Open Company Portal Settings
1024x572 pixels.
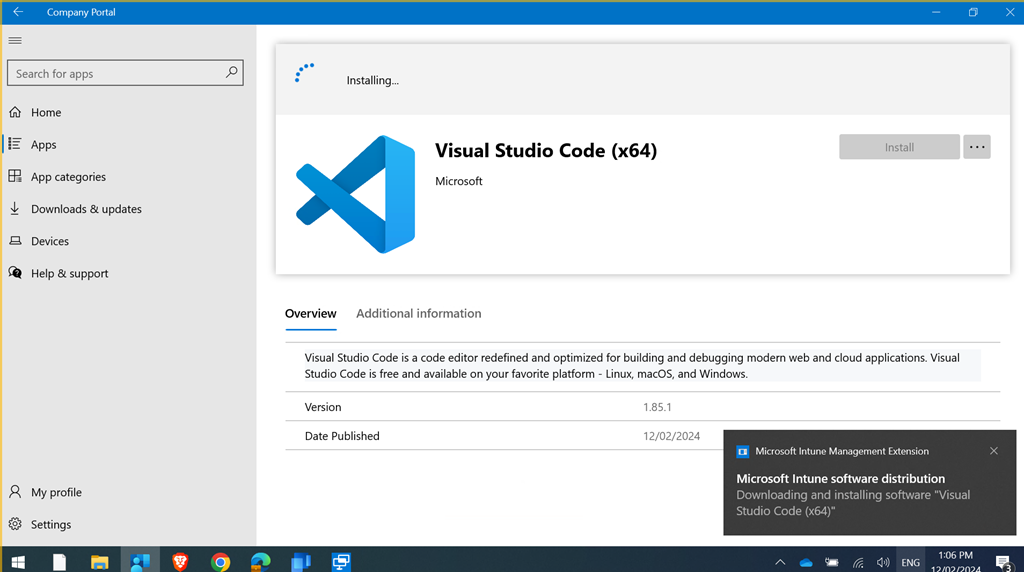pyautogui.click(x=50, y=524)
